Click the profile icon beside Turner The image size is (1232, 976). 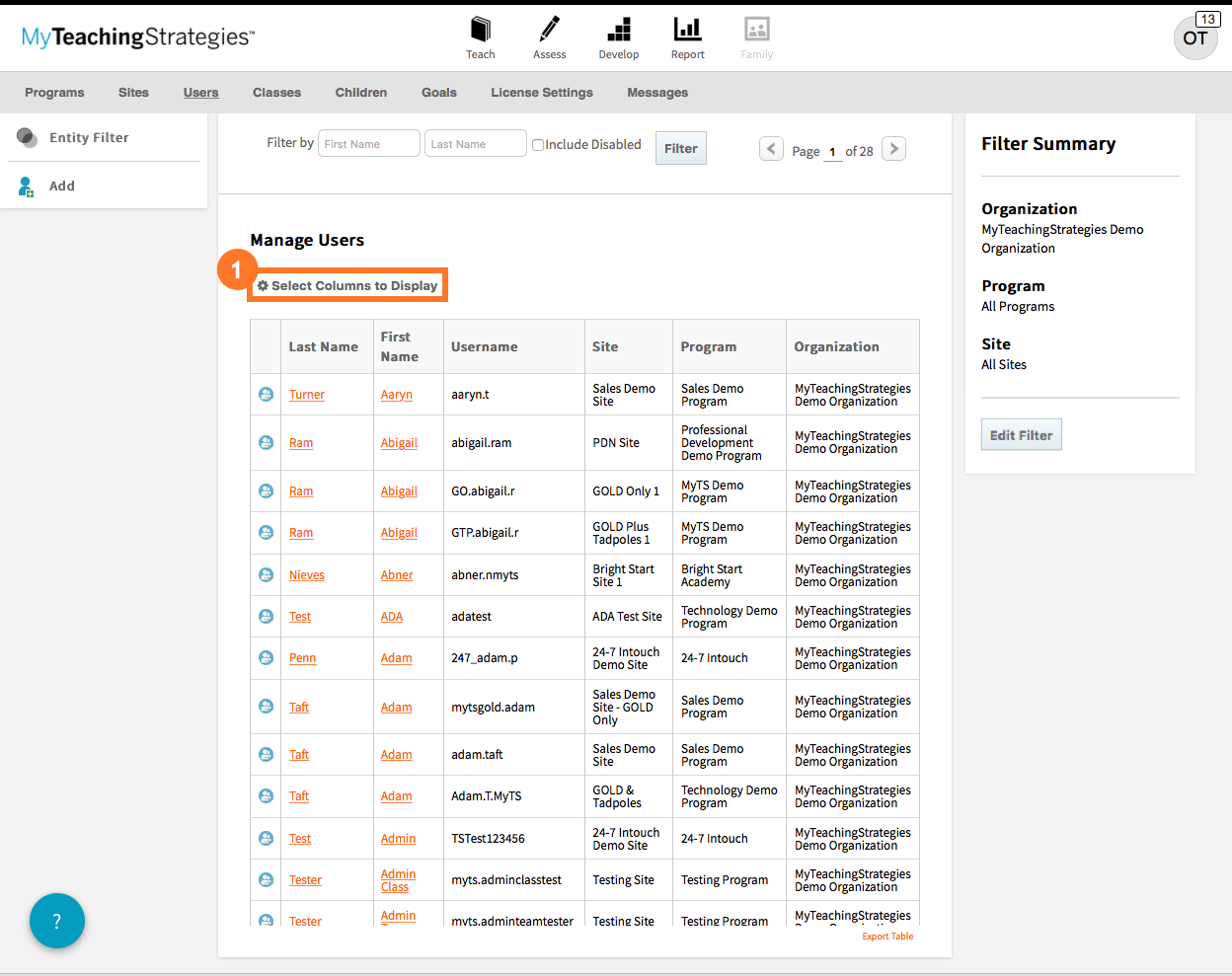click(x=265, y=394)
